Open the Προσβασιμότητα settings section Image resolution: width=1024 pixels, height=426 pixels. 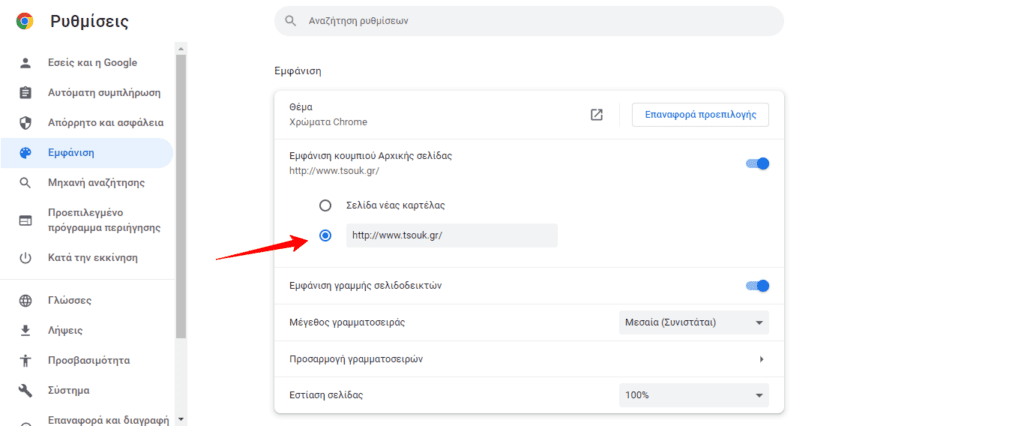click(x=88, y=360)
